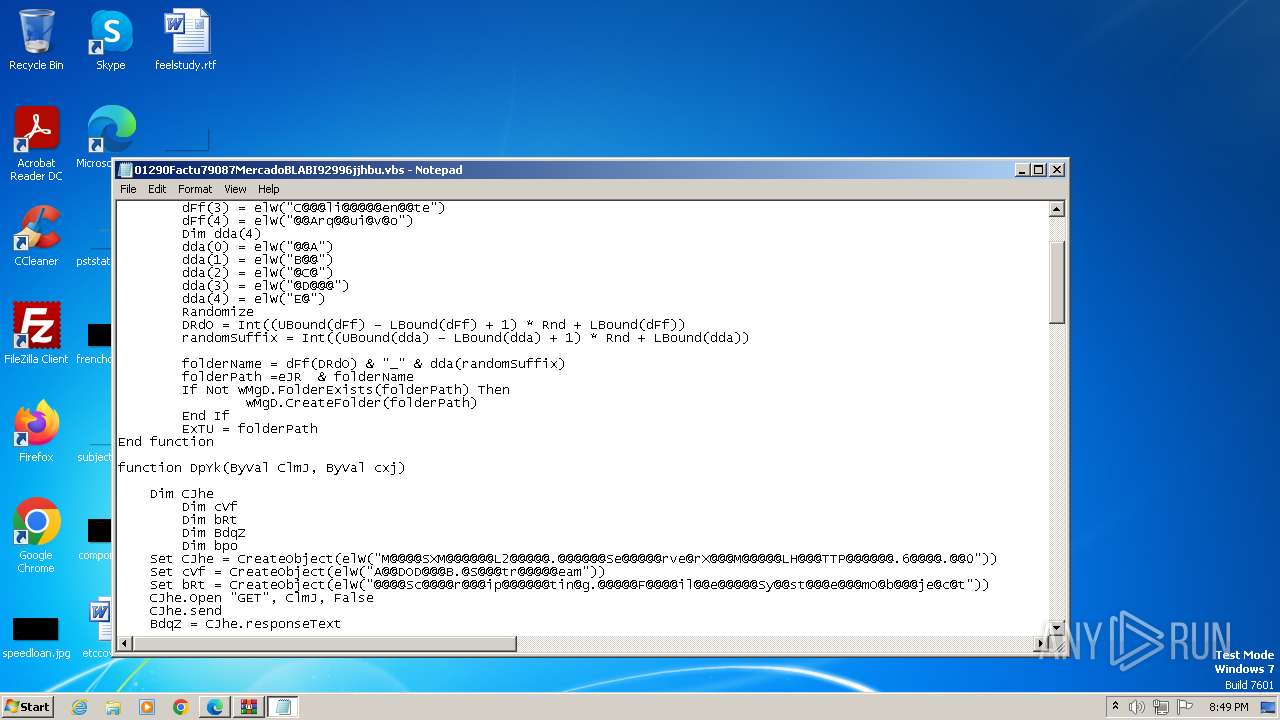Switch to WinRAR in the taskbar
The height and width of the screenshot is (720, 1280).
tap(248, 707)
